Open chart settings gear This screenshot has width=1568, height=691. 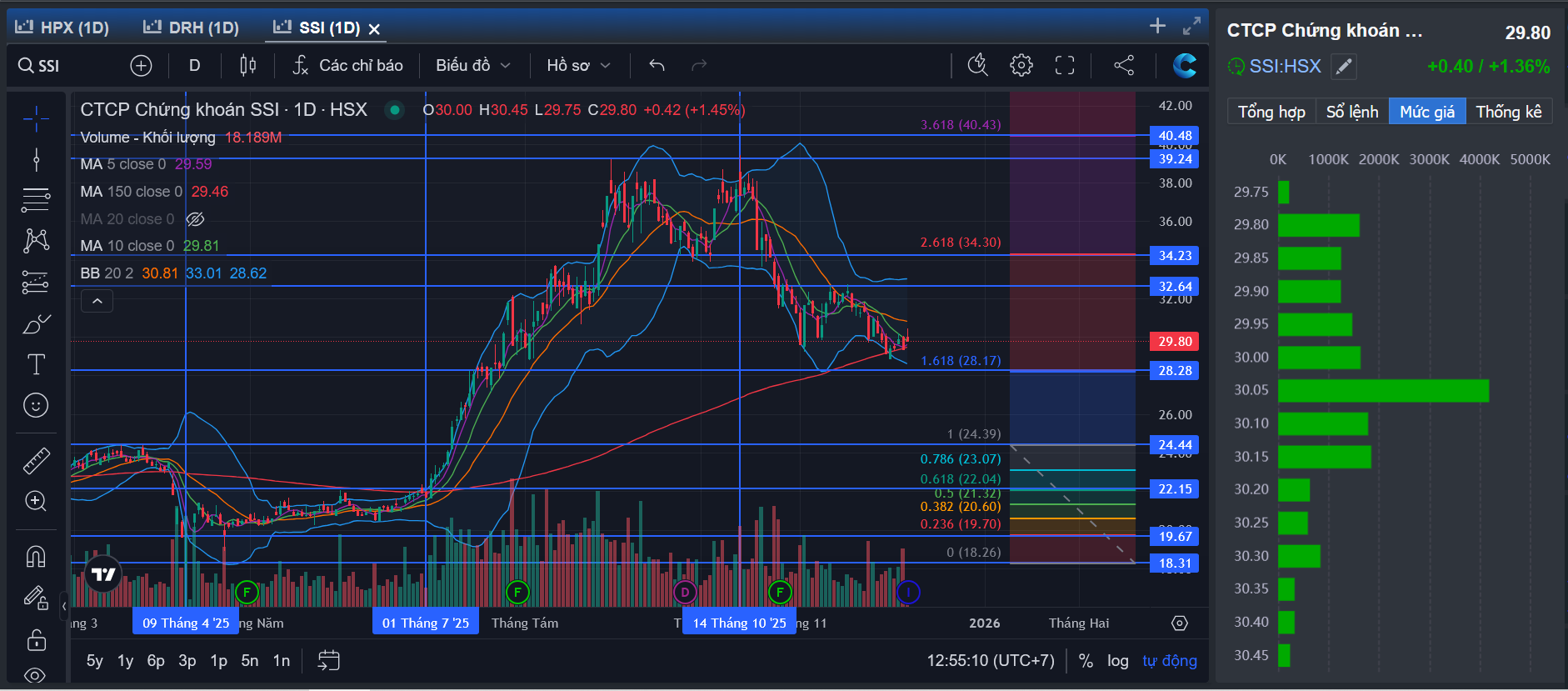click(x=1021, y=65)
